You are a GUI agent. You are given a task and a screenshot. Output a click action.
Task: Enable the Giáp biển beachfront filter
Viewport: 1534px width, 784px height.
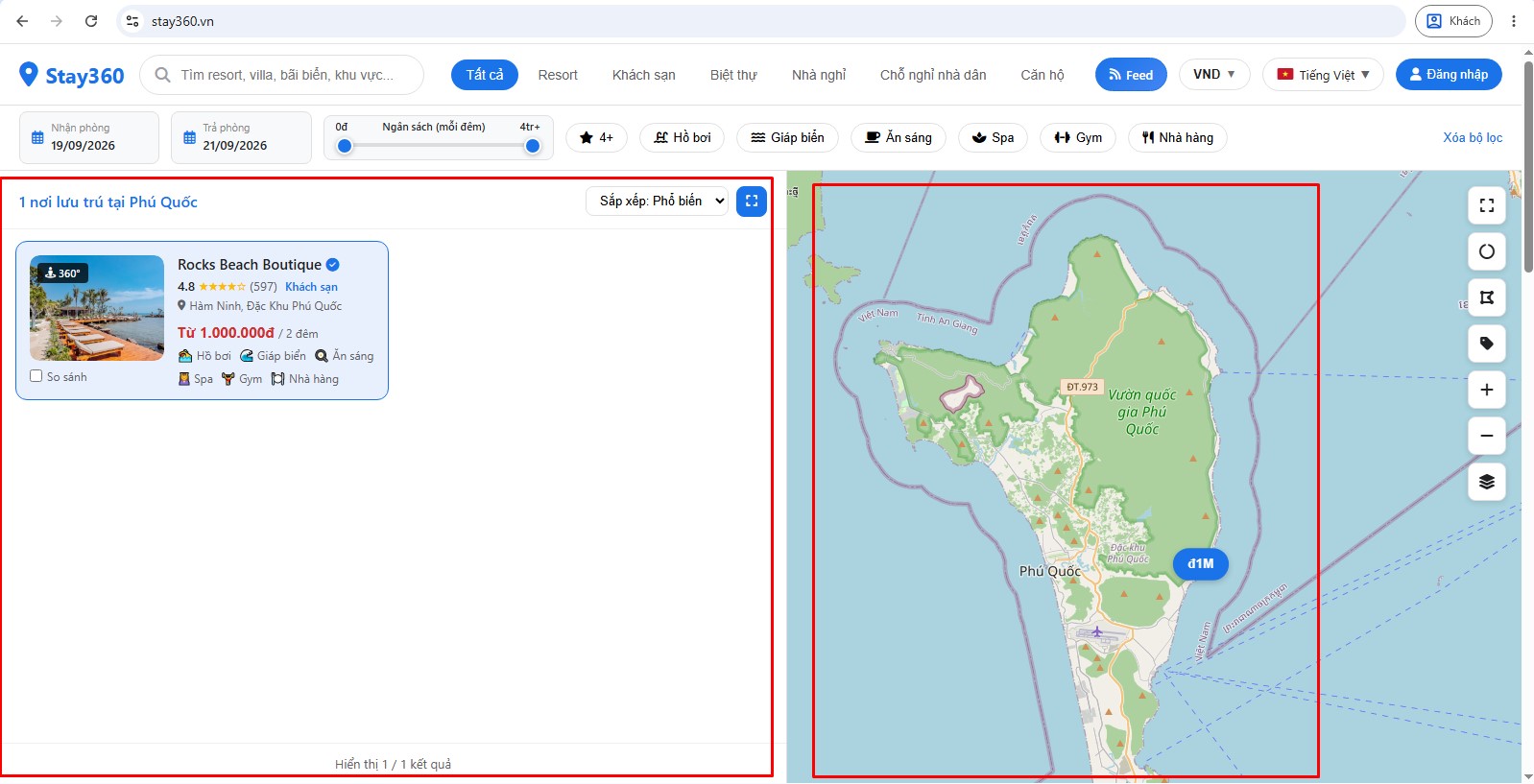click(x=787, y=138)
